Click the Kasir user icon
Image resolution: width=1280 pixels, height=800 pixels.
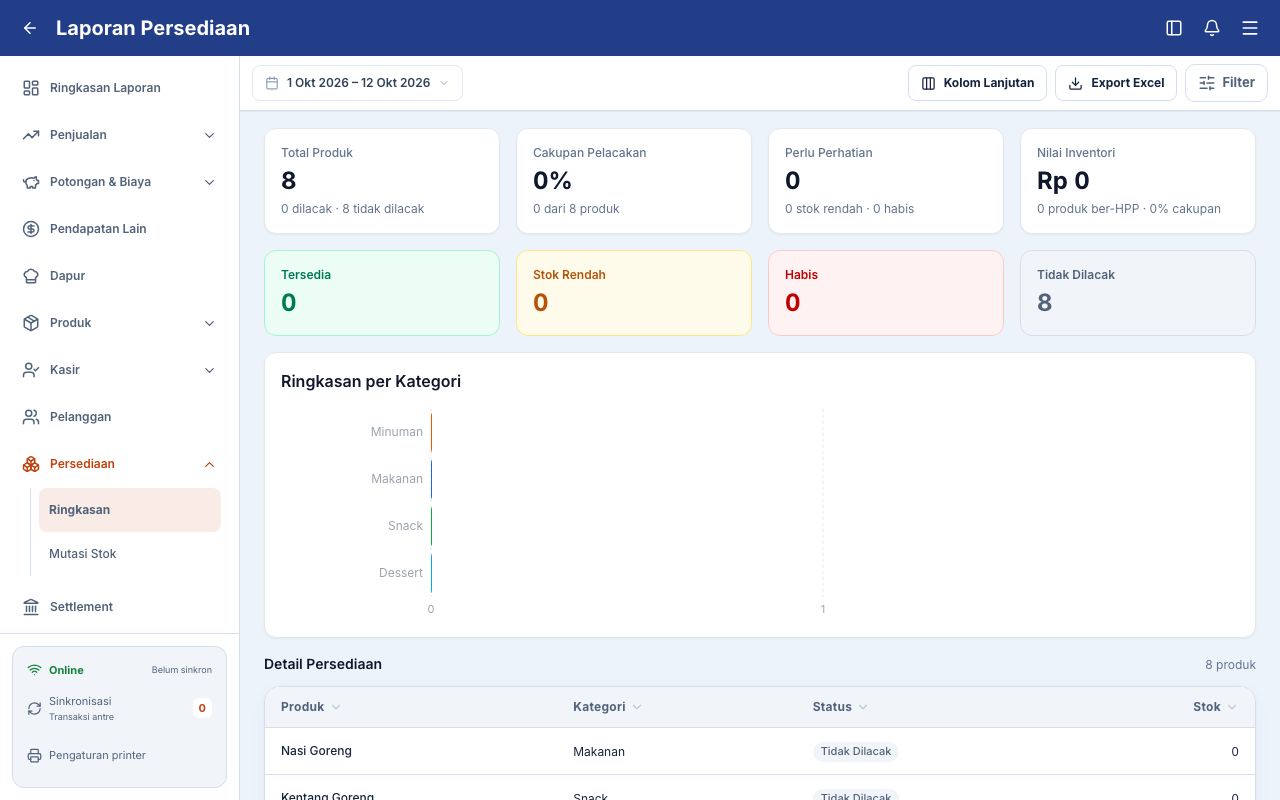click(x=31, y=370)
